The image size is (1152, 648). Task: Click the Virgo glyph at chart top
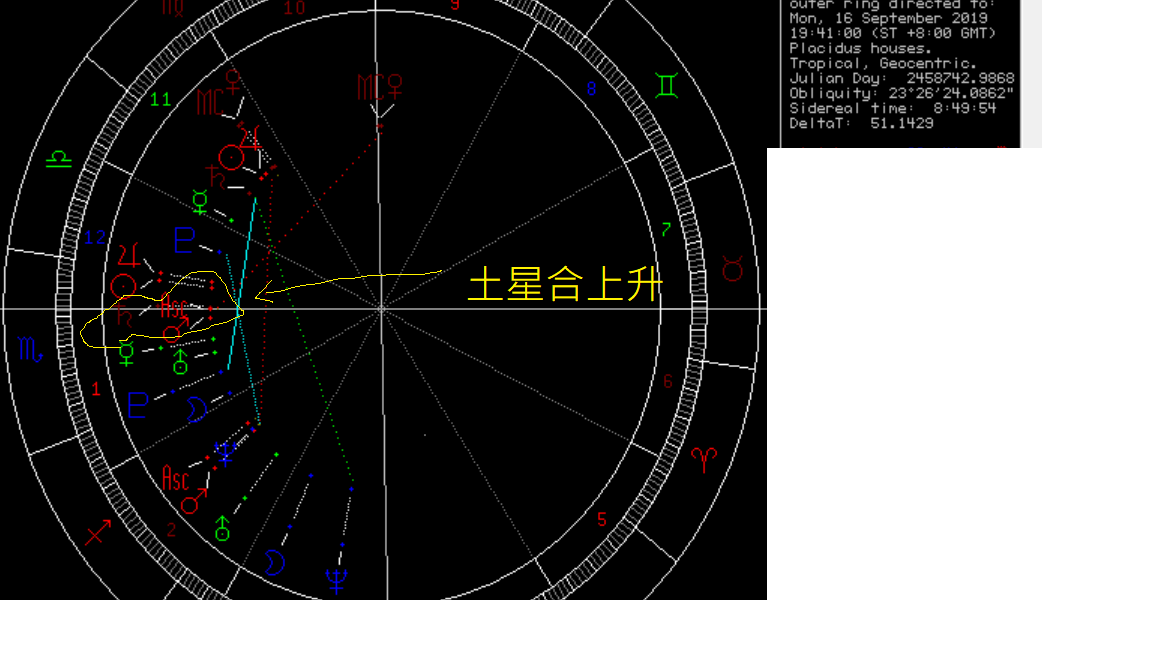tap(173, 8)
